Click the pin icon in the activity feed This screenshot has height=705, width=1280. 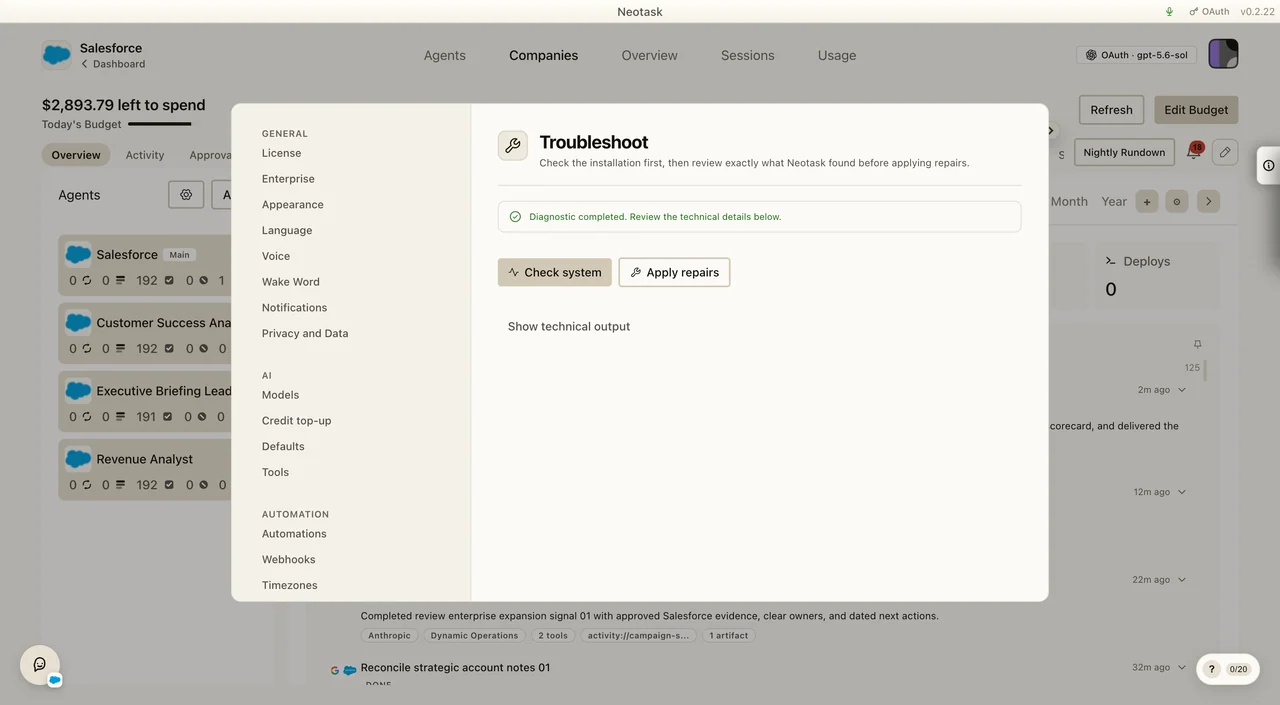click(1198, 344)
